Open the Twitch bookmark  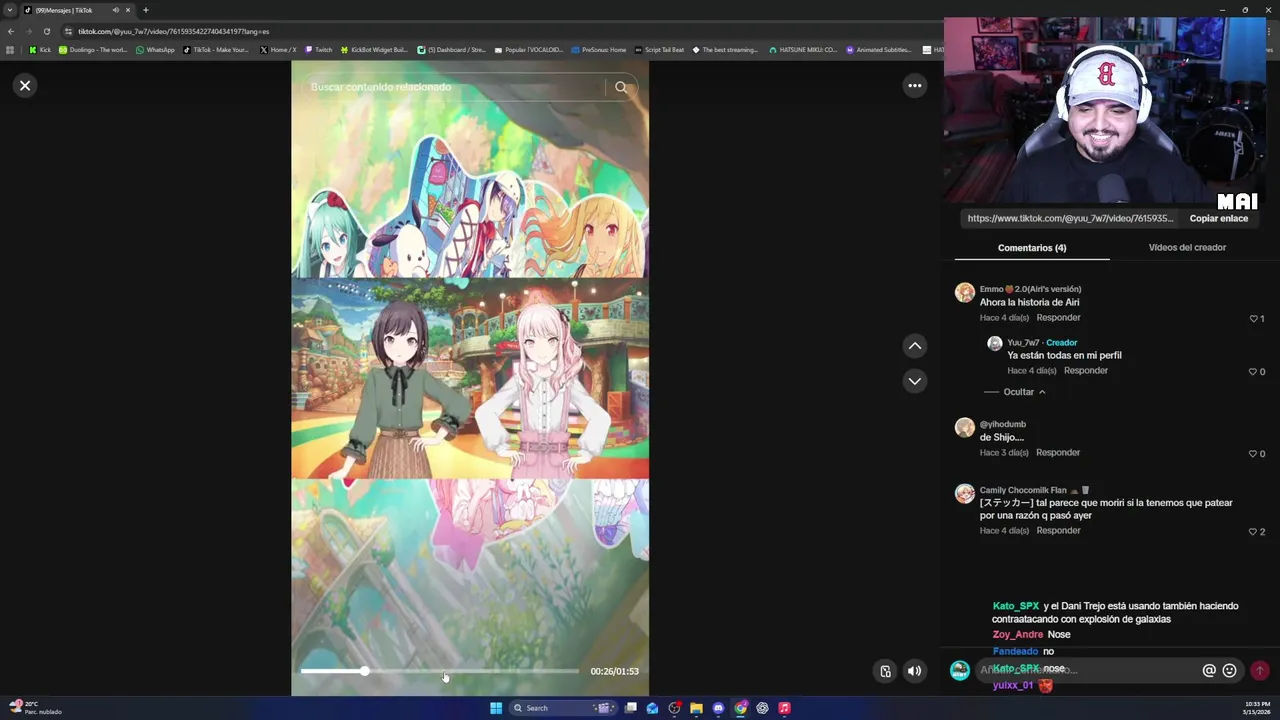click(318, 50)
